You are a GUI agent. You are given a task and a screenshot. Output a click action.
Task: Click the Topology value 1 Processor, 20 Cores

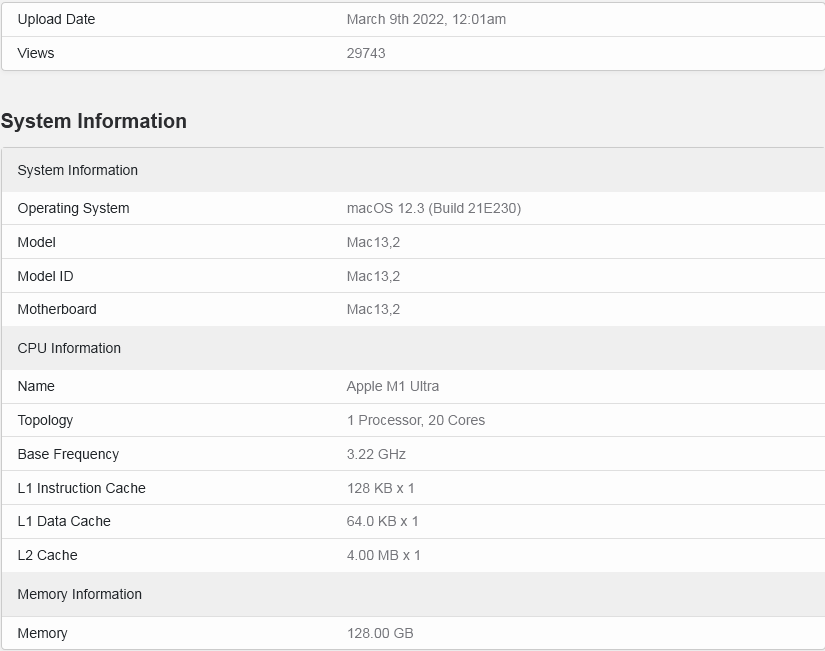tap(416, 420)
